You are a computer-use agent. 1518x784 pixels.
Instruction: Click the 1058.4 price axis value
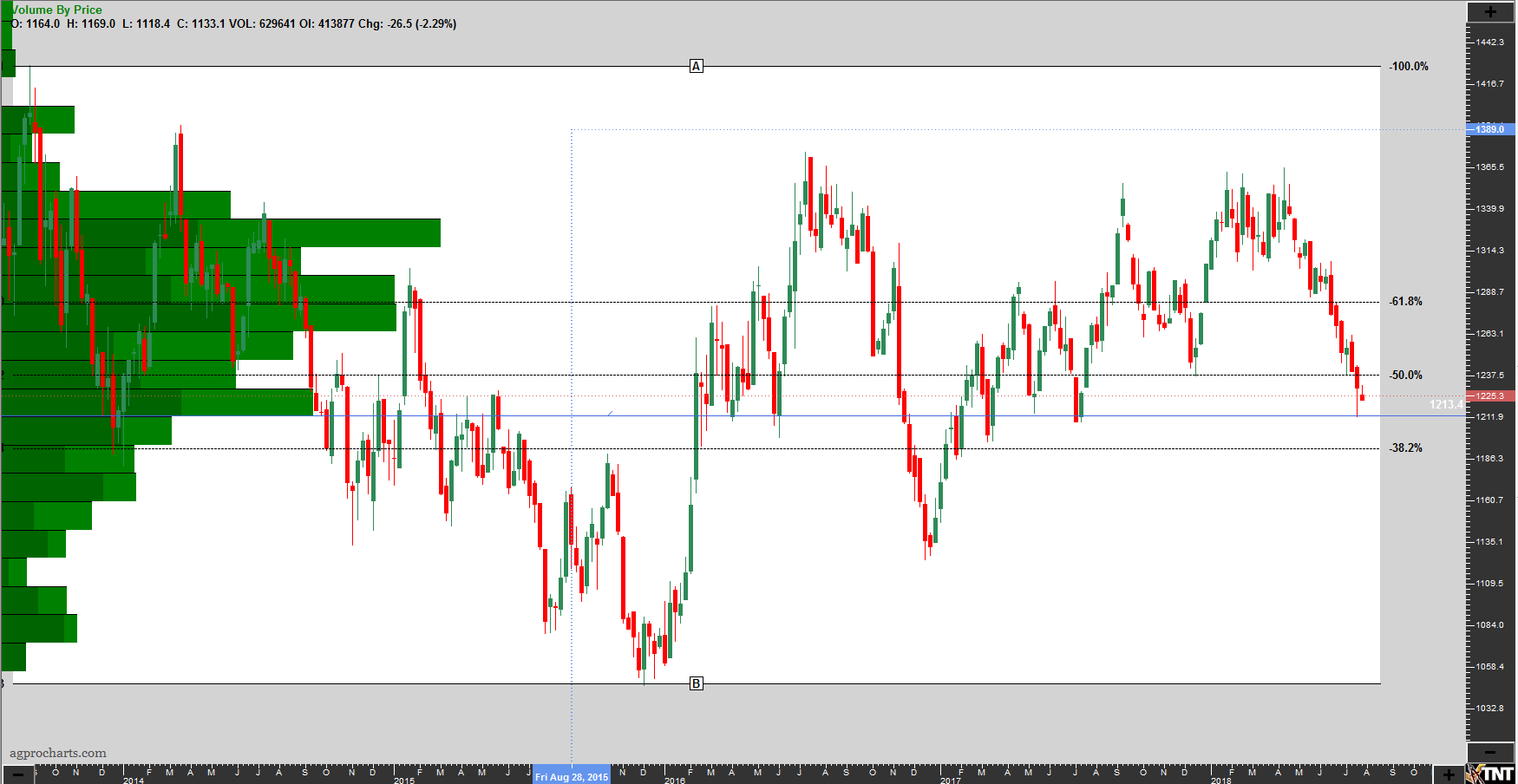pyautogui.click(x=1490, y=667)
